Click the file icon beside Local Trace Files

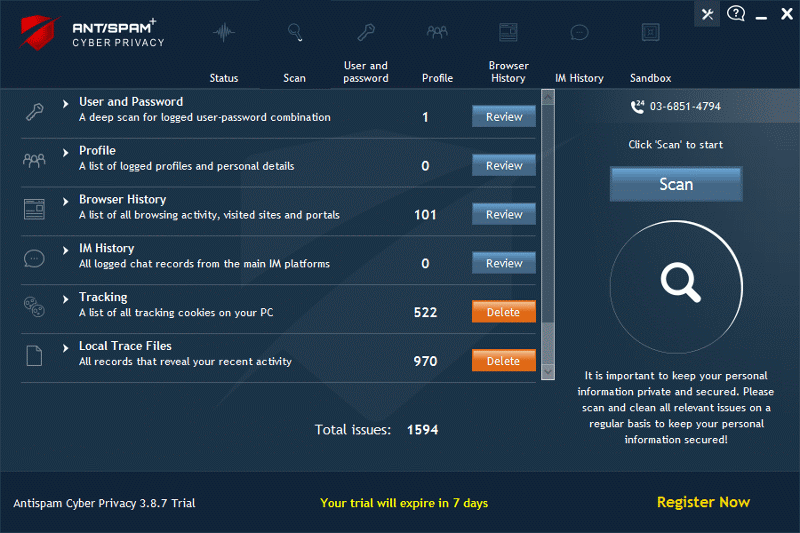[x=34, y=356]
